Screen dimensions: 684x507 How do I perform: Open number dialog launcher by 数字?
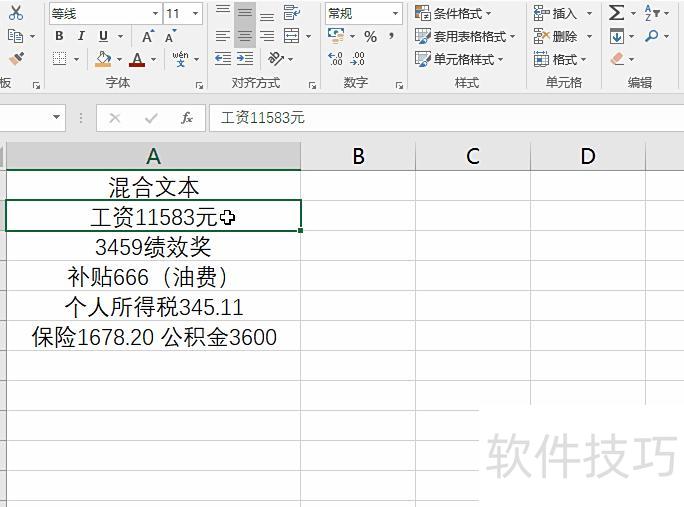tap(399, 86)
